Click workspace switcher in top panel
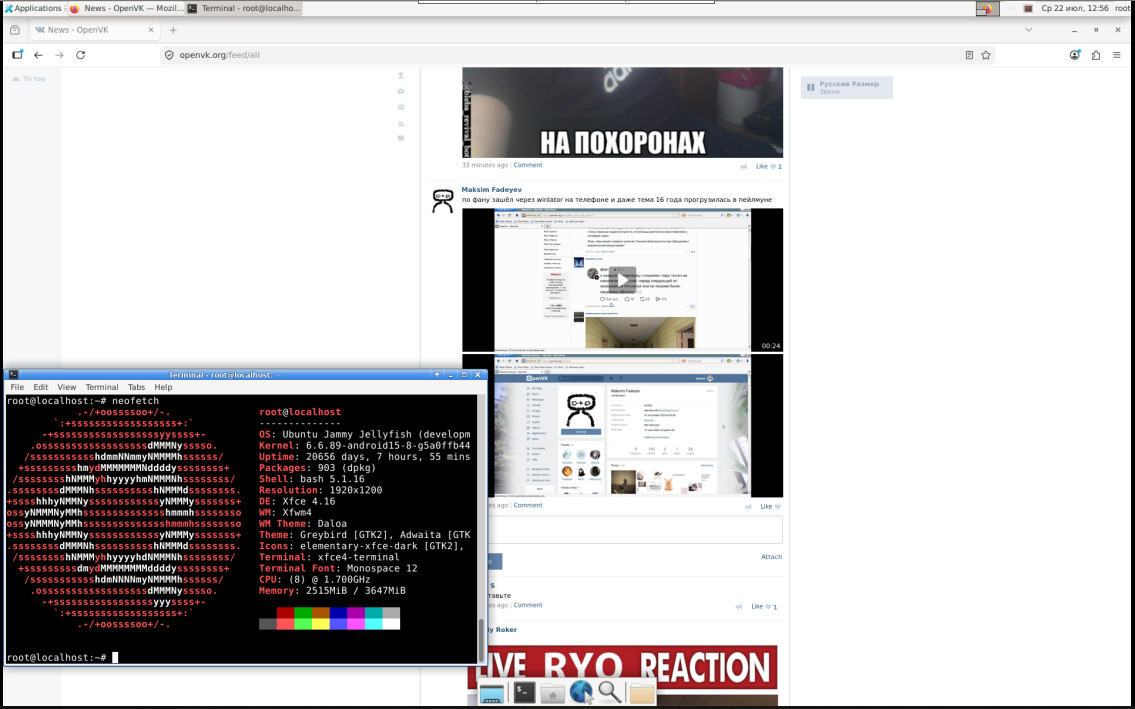Image resolution: width=1135 pixels, height=709 pixels. tap(987, 9)
